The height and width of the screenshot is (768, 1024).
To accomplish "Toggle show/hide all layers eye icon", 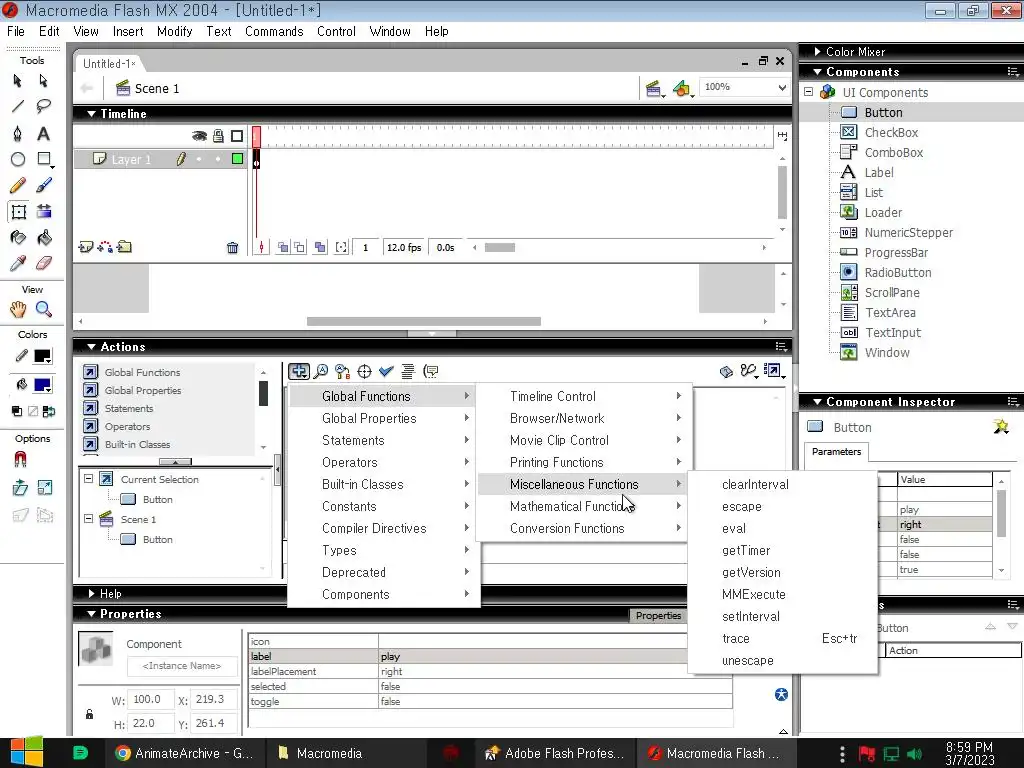I will pos(199,136).
